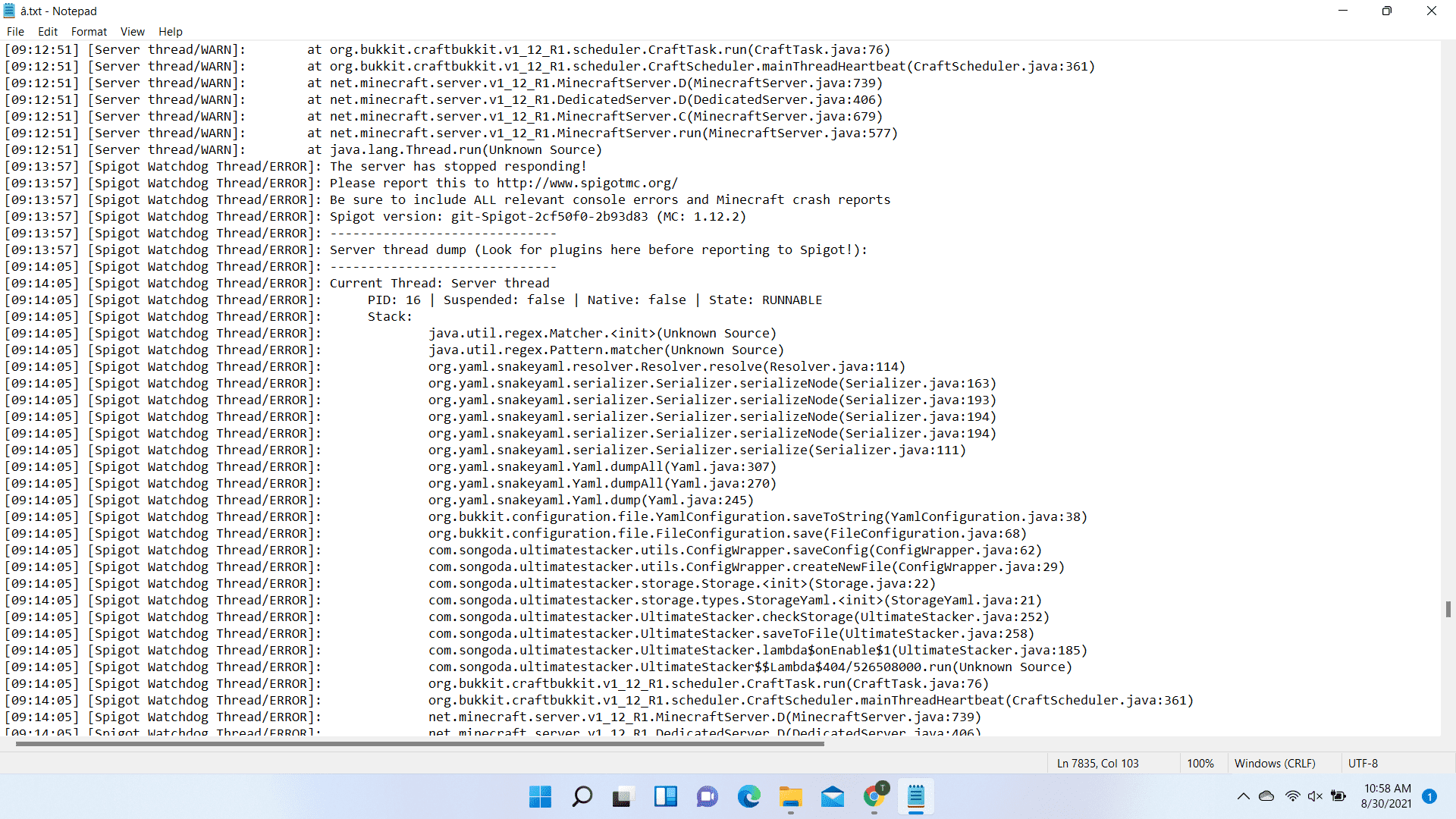Click the vertical scrollbar thumb

pos(1448,609)
